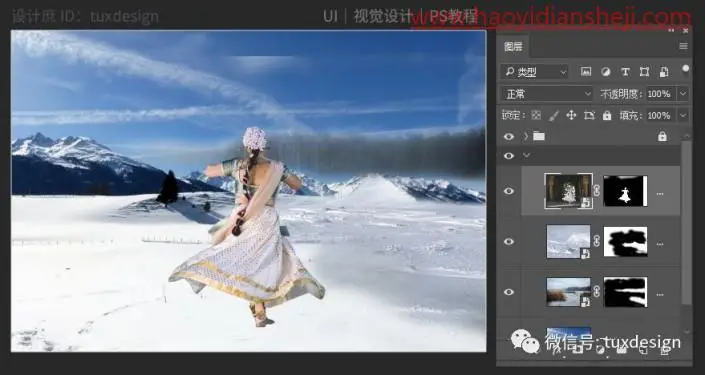Select the dancer silhouette layer mask
705x375 pixels.
[625, 191]
